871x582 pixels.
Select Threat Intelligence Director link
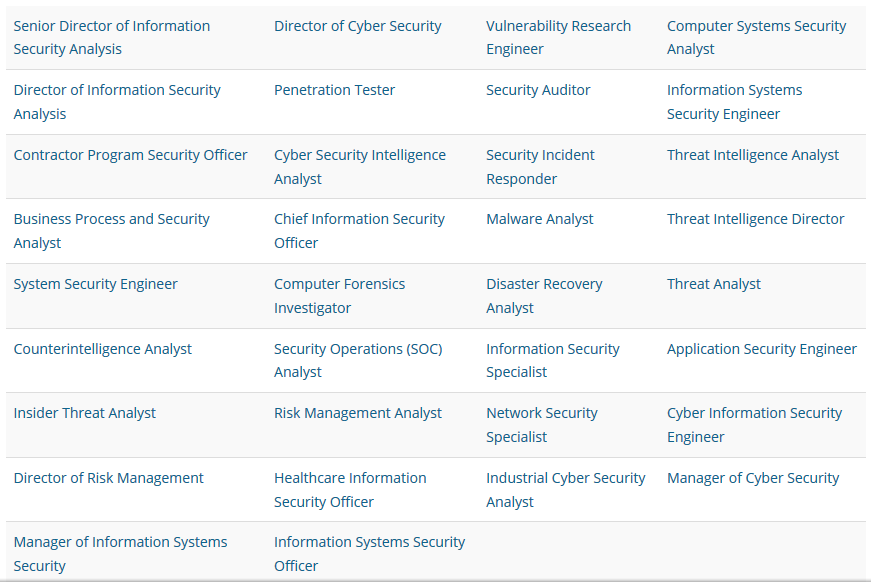pos(755,219)
